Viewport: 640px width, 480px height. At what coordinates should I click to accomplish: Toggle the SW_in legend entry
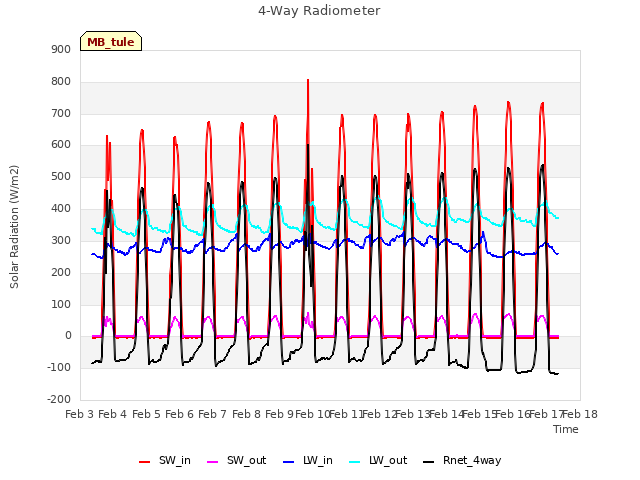pos(164,461)
